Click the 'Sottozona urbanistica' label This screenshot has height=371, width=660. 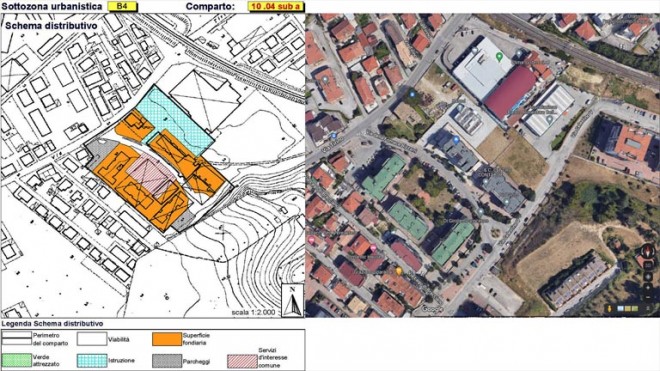coord(52,6)
